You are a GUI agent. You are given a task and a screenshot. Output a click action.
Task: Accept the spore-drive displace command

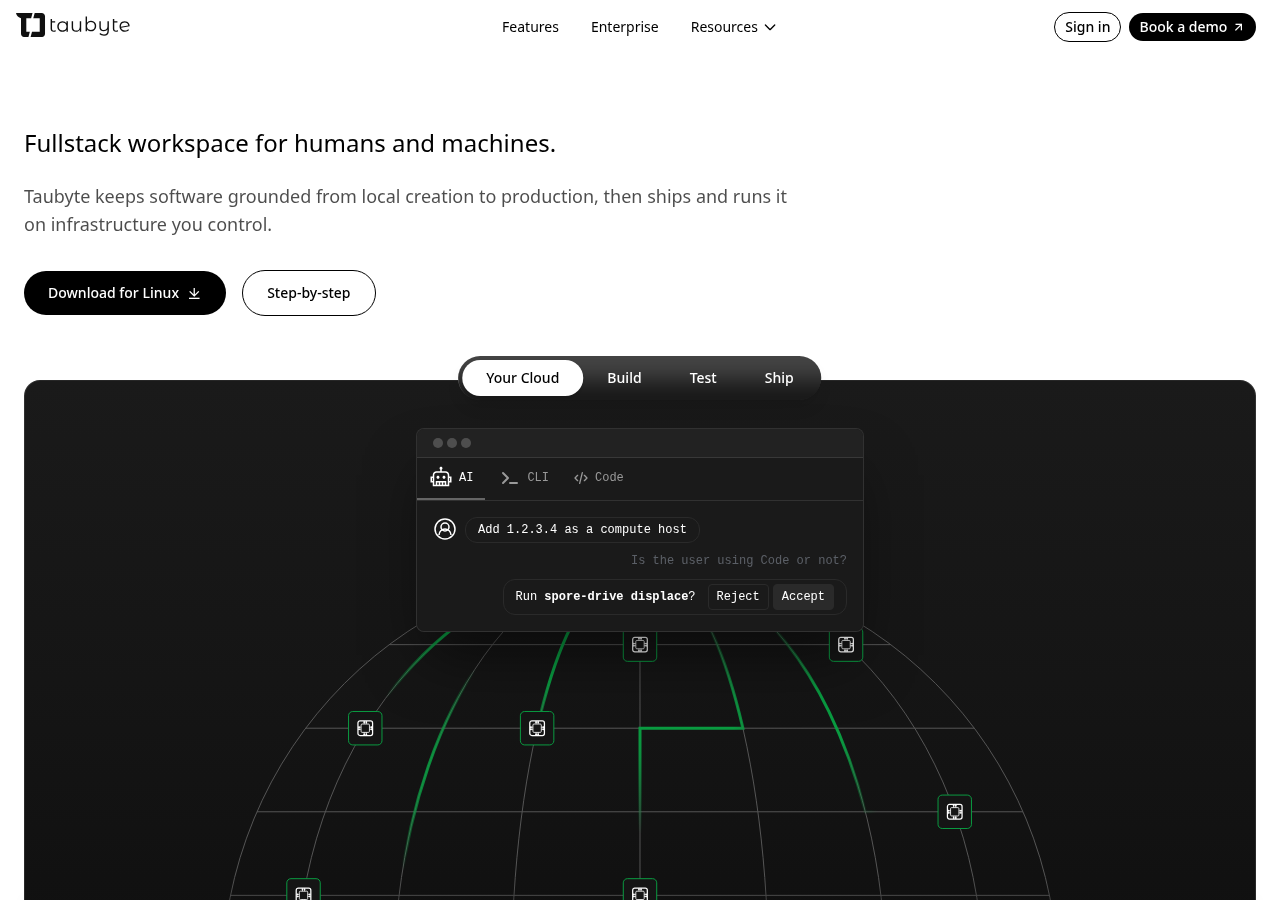pyautogui.click(x=803, y=597)
